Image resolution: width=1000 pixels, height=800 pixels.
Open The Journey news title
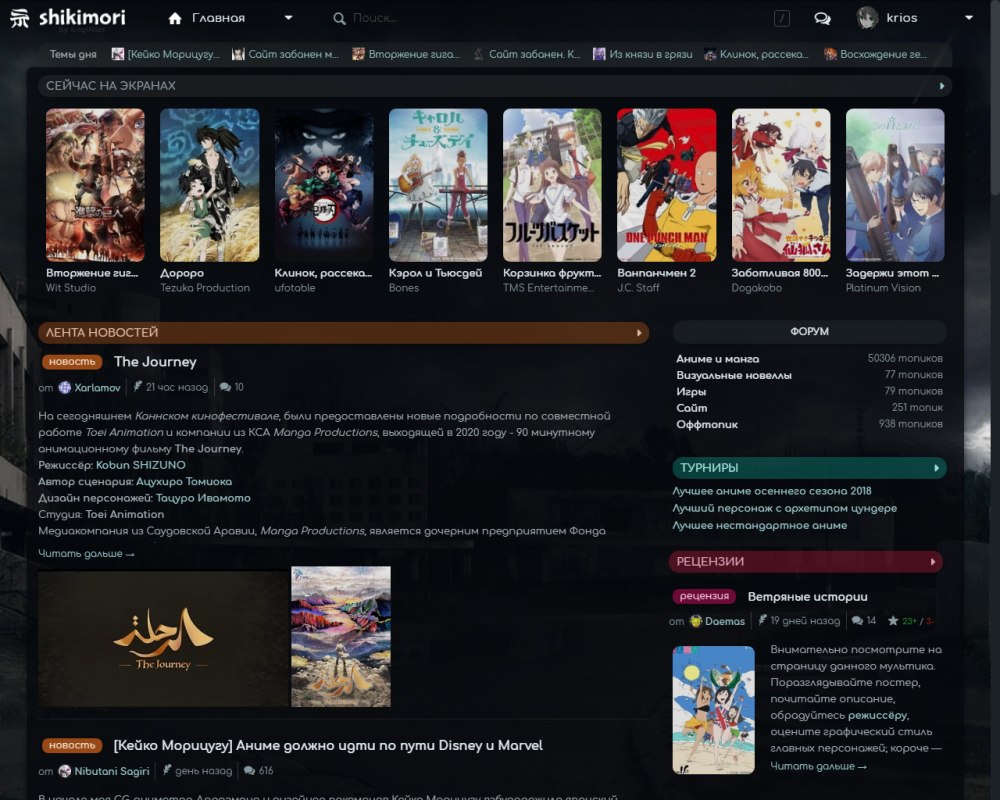tap(155, 362)
